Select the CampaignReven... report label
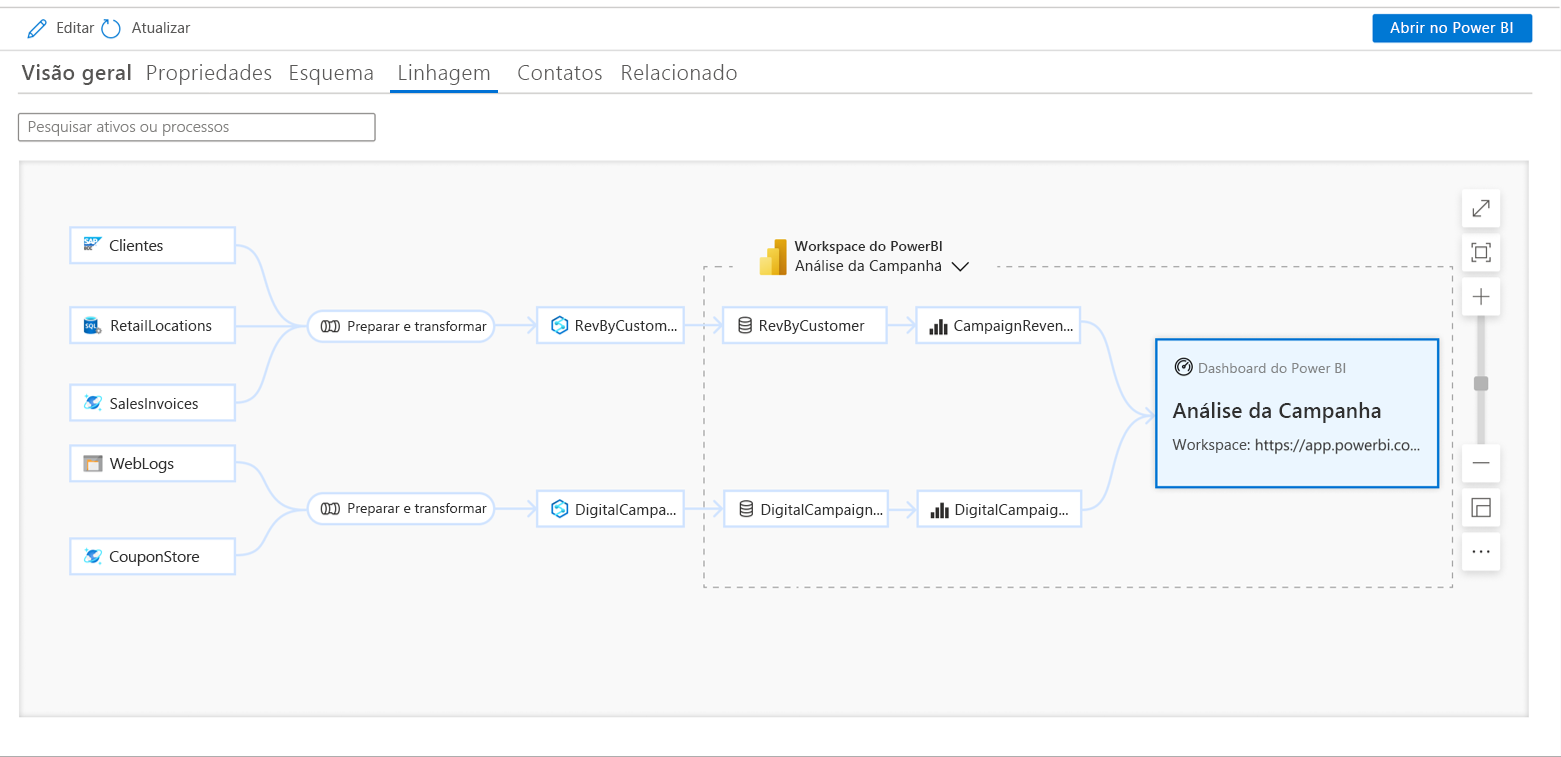This screenshot has width=1561, height=757. pos(1014,325)
